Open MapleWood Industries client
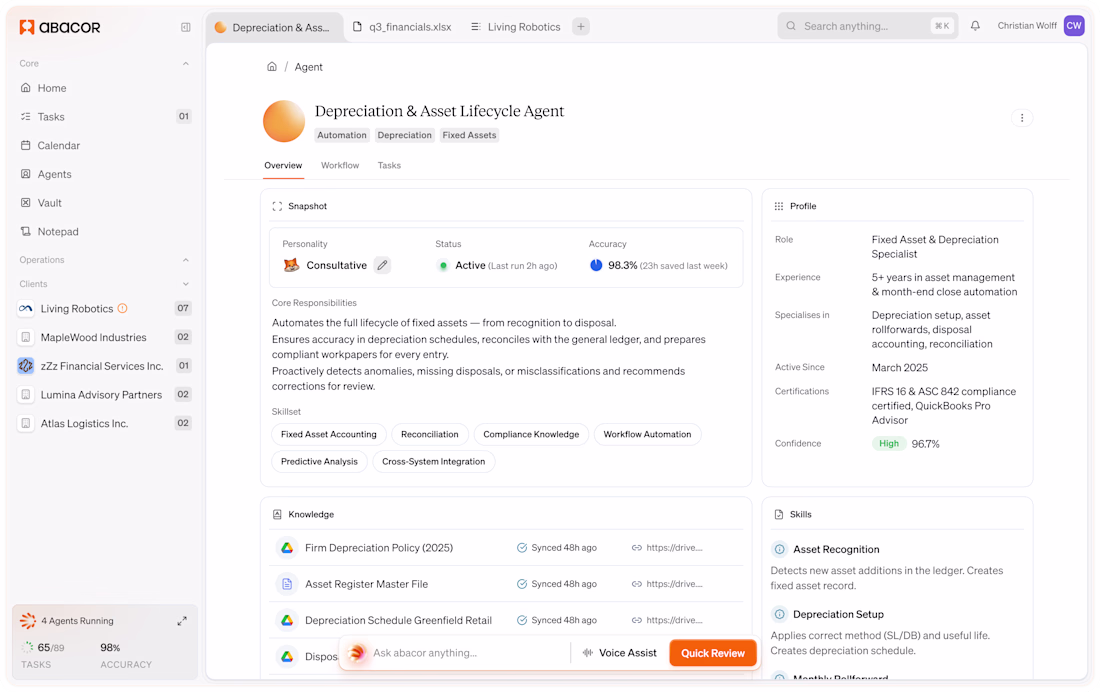This screenshot has height=692, width=1100. (x=105, y=337)
